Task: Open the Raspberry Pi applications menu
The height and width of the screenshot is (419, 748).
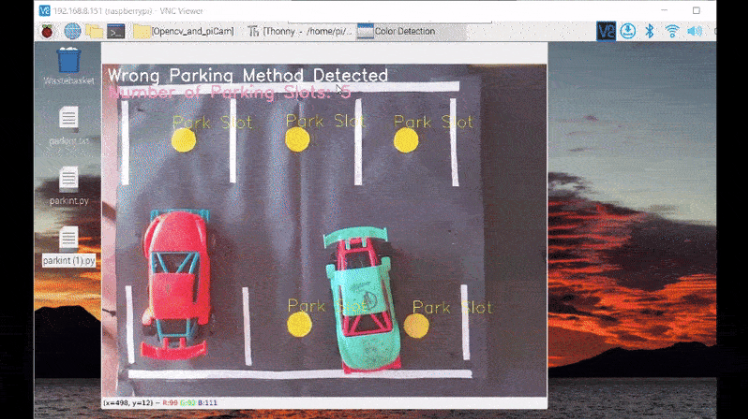Action: point(47,31)
